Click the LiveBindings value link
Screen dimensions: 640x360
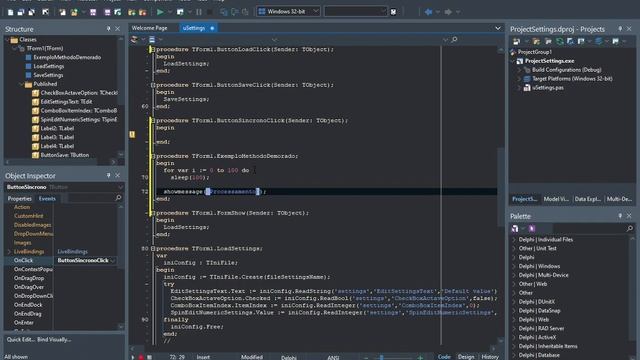coord(72,251)
